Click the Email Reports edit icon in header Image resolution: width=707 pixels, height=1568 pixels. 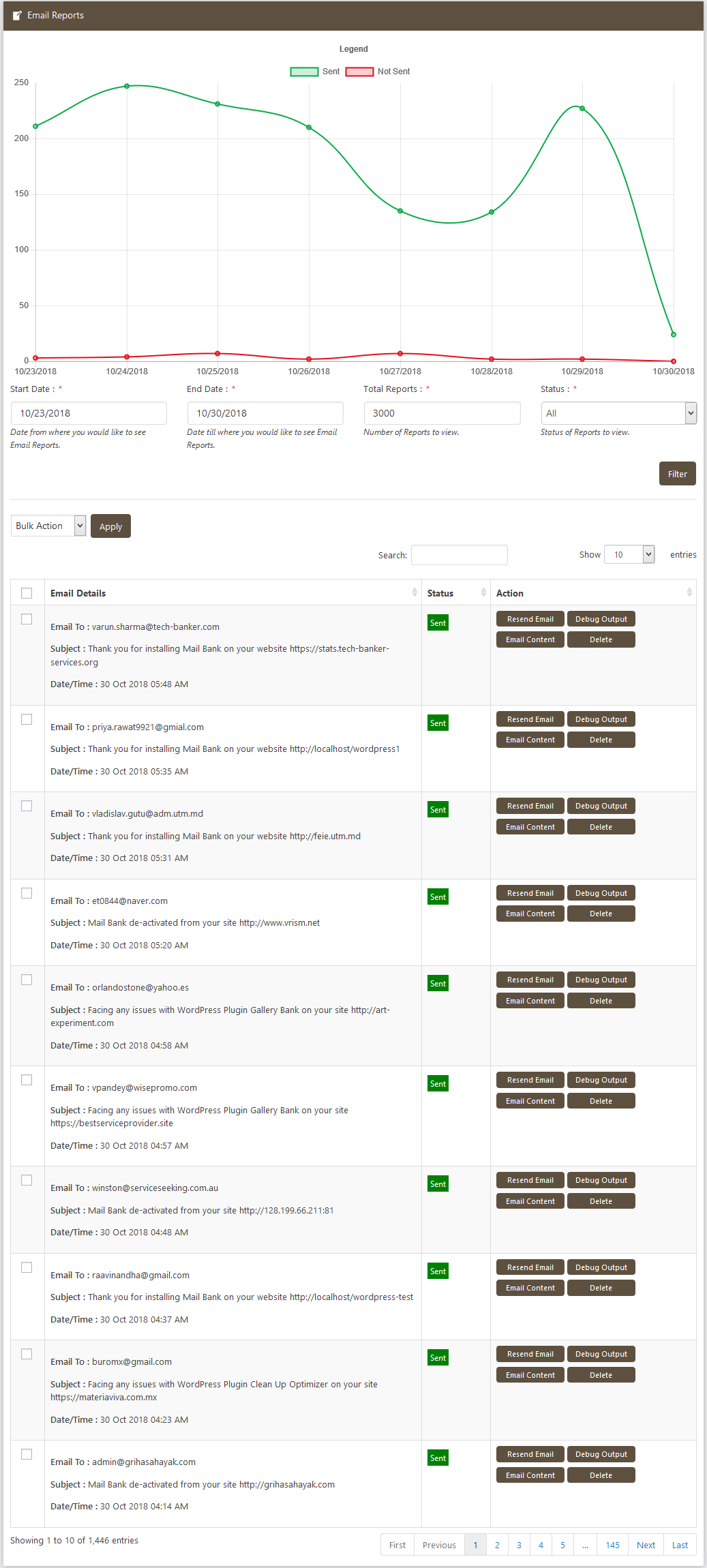pyautogui.click(x=17, y=16)
